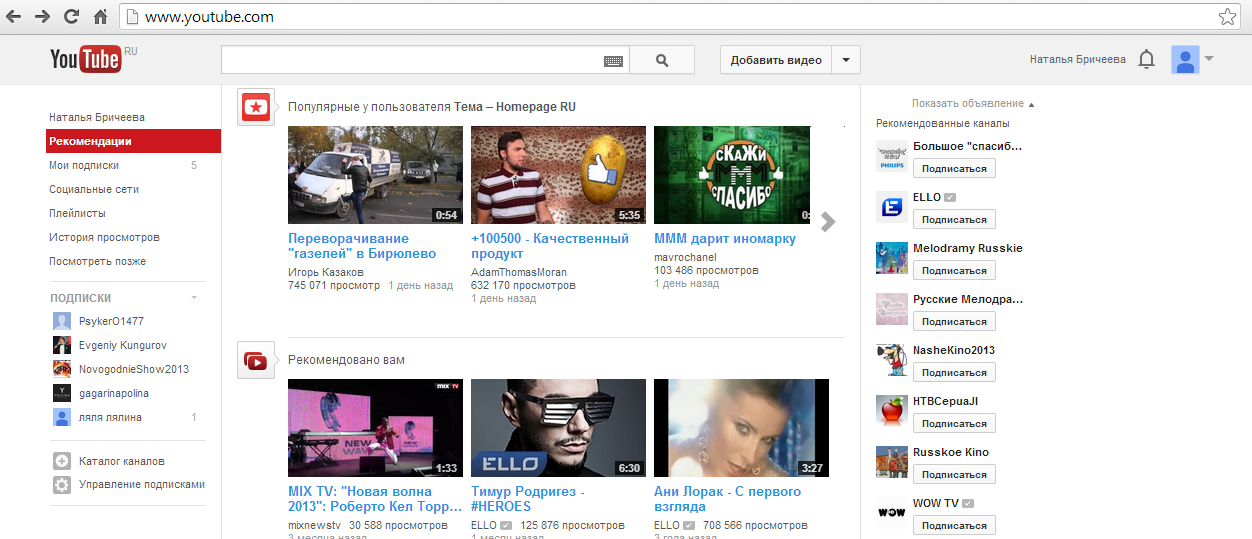Click the Рекомендовано вам section icon
The width and height of the screenshot is (1252, 539).
(256, 360)
